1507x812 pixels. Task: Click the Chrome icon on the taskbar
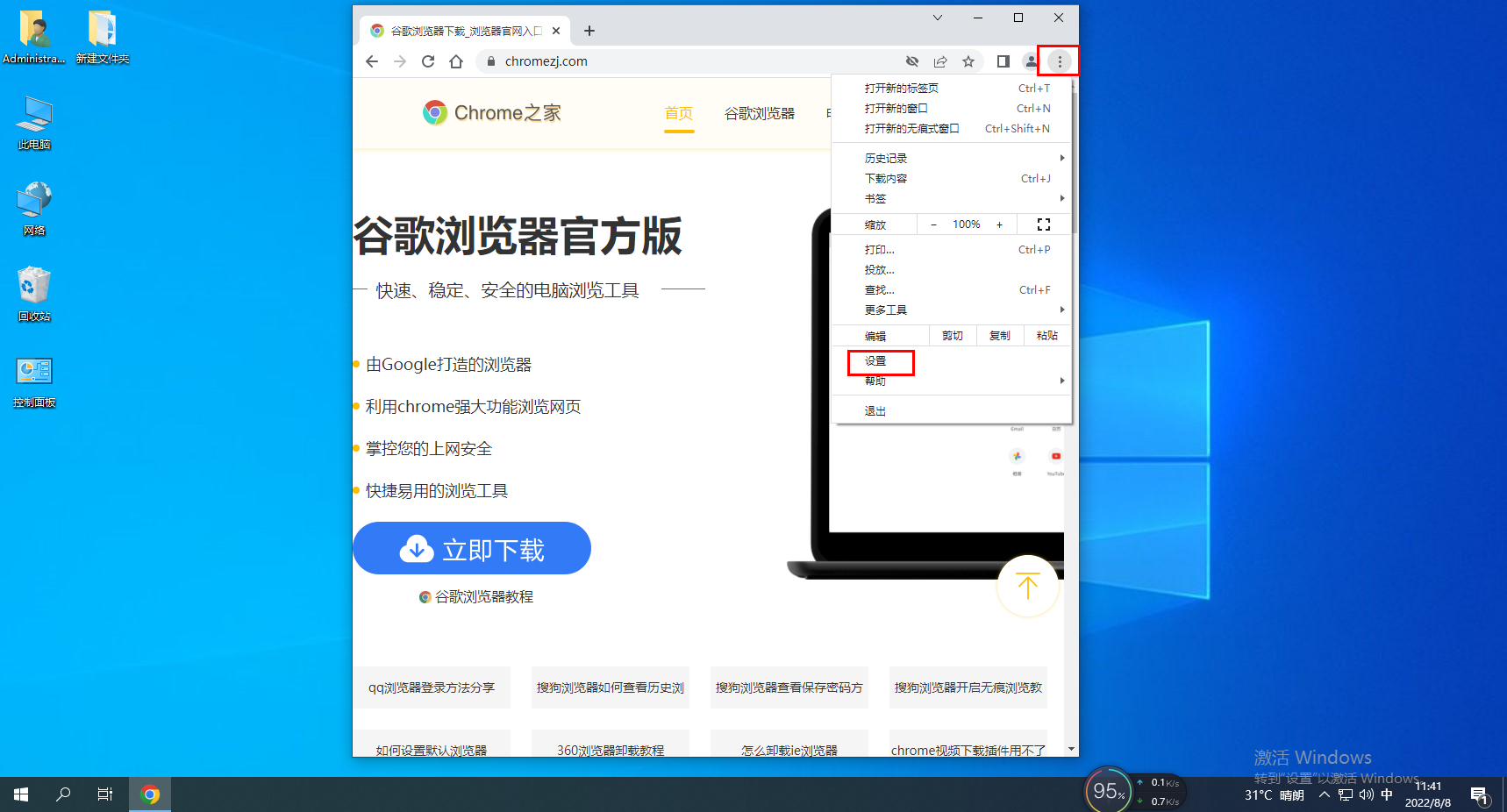(x=150, y=794)
